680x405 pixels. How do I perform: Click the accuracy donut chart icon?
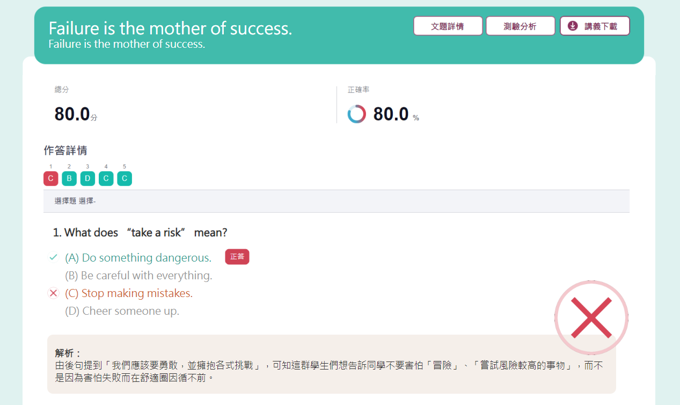357,114
